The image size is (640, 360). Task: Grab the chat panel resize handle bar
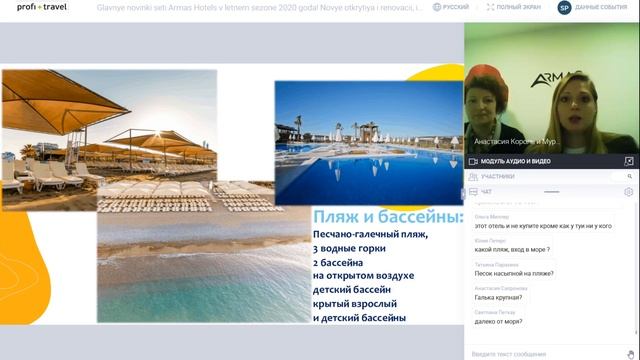click(551, 191)
